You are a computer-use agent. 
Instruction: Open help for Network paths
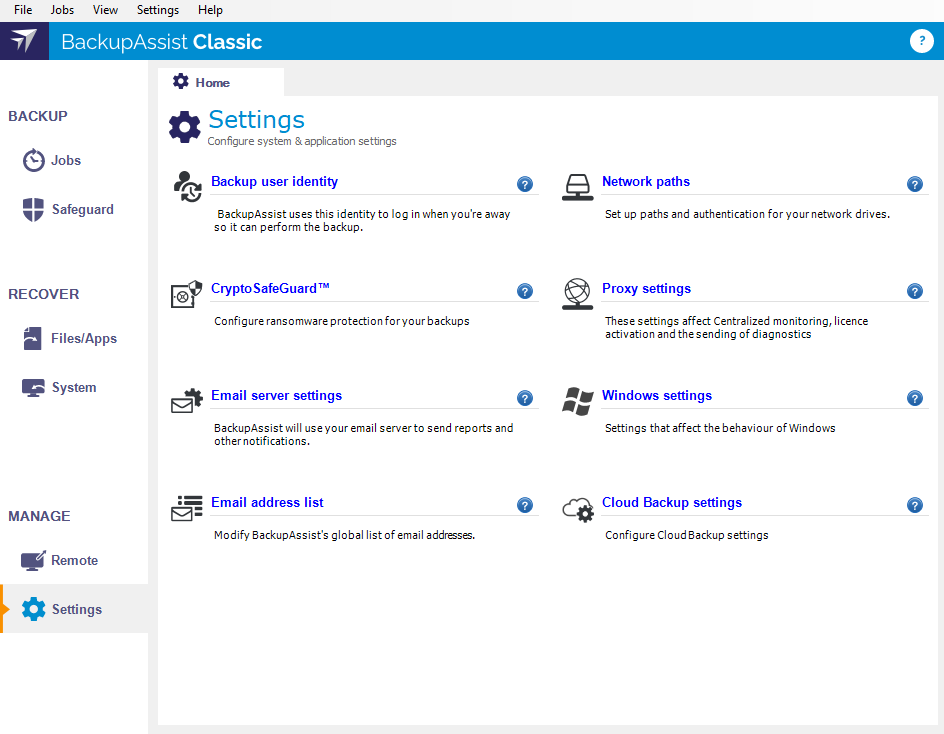(x=914, y=184)
